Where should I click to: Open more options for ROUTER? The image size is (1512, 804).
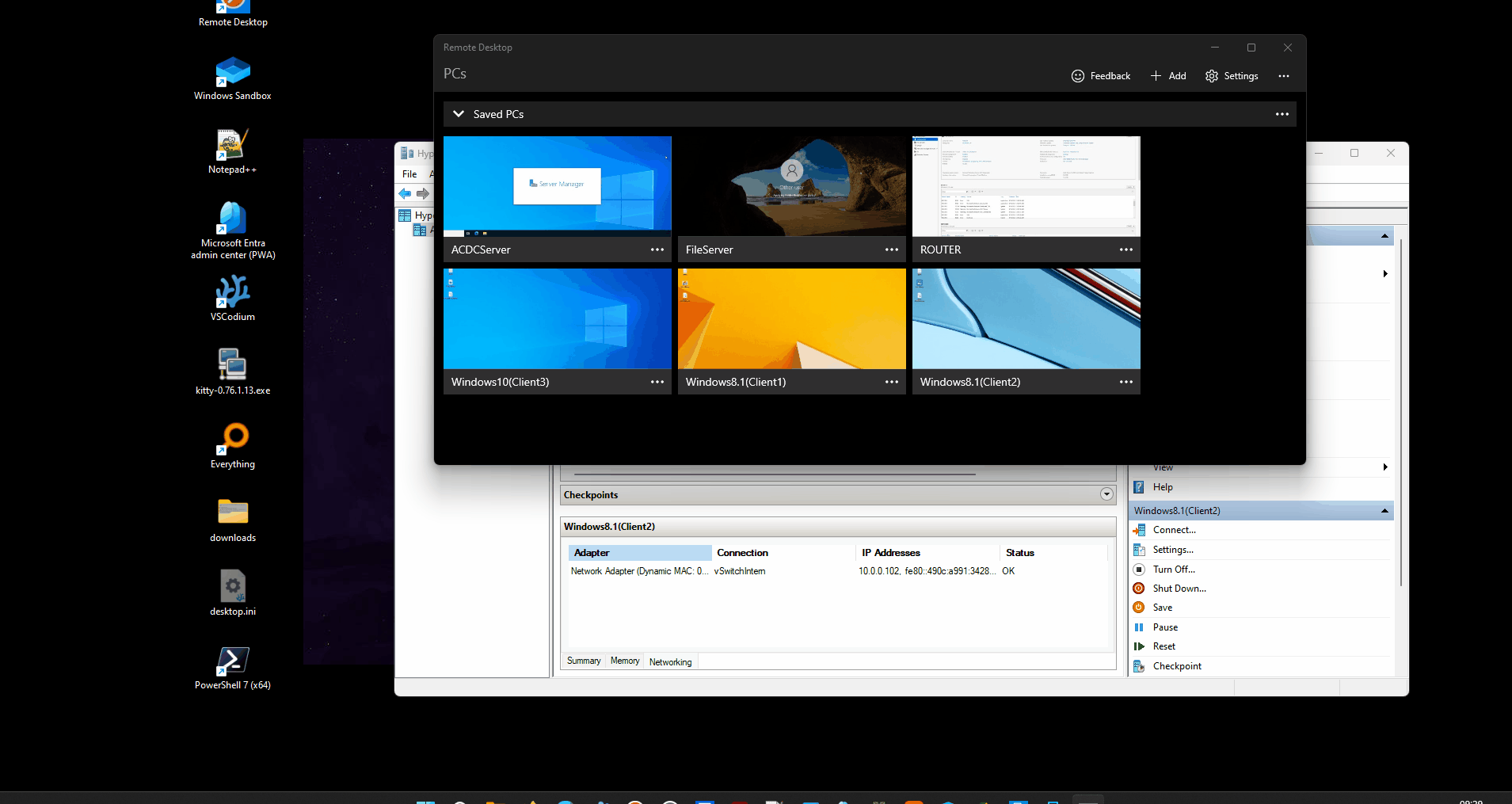1126,250
